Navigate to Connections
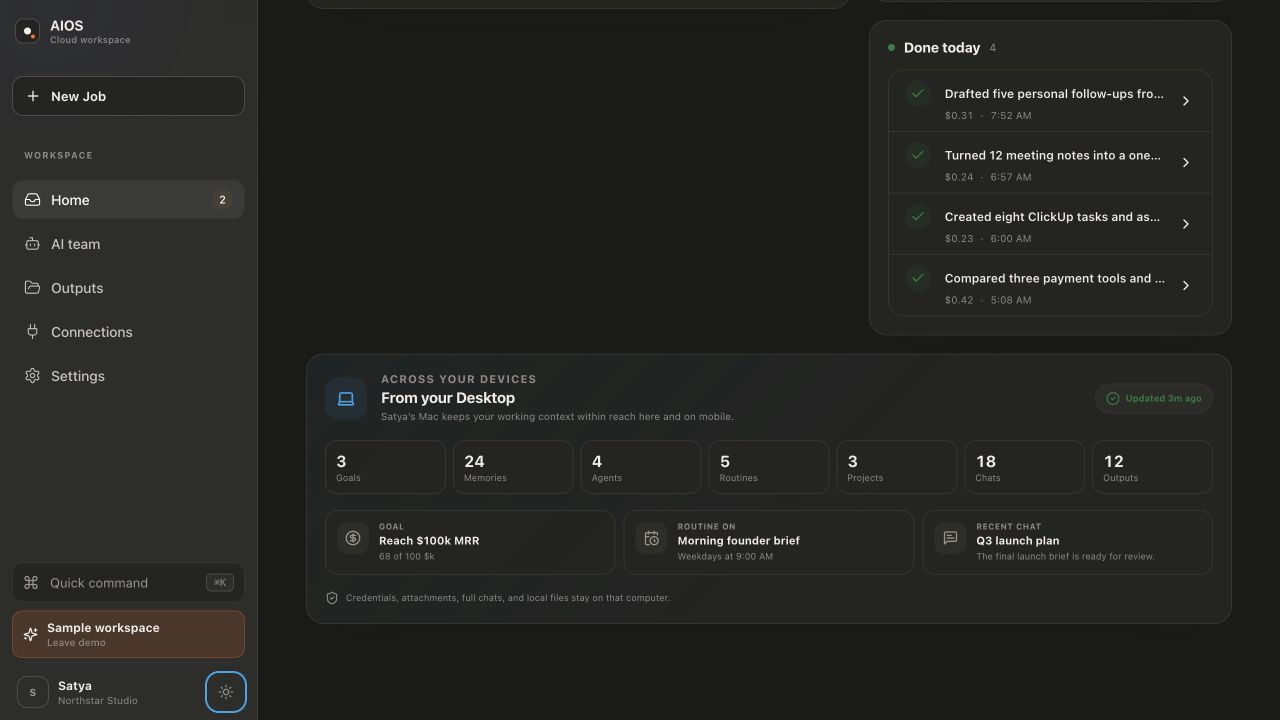This screenshot has height=720, width=1280. point(128,332)
